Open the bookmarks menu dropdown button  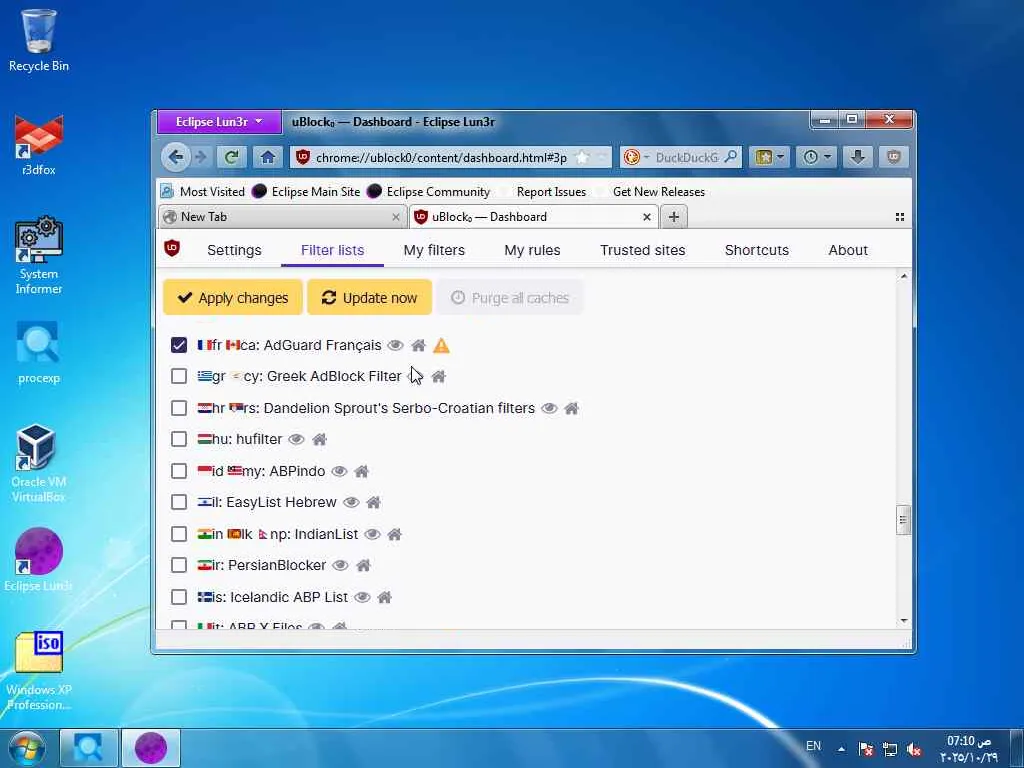tap(769, 157)
